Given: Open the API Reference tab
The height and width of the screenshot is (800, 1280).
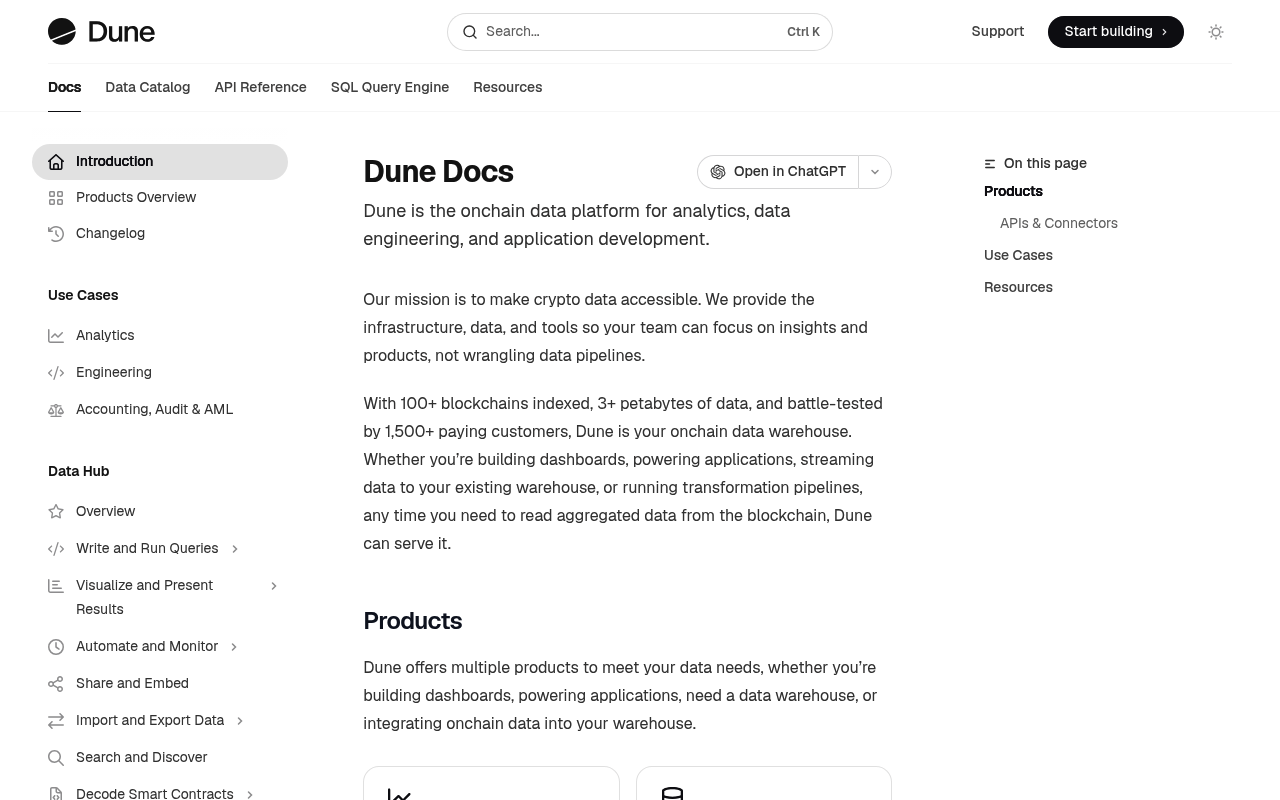Looking at the screenshot, I should click(x=260, y=87).
